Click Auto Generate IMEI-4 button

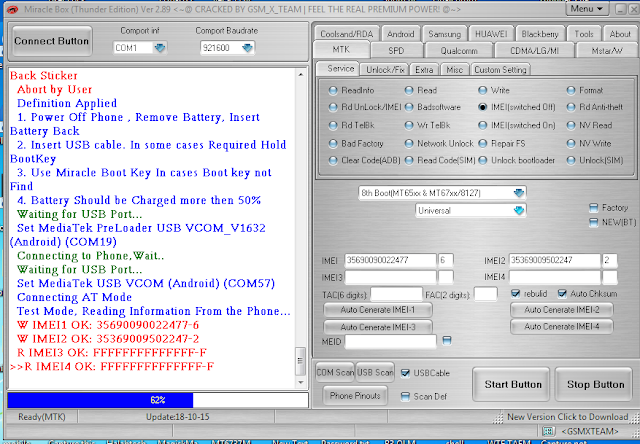point(562,326)
